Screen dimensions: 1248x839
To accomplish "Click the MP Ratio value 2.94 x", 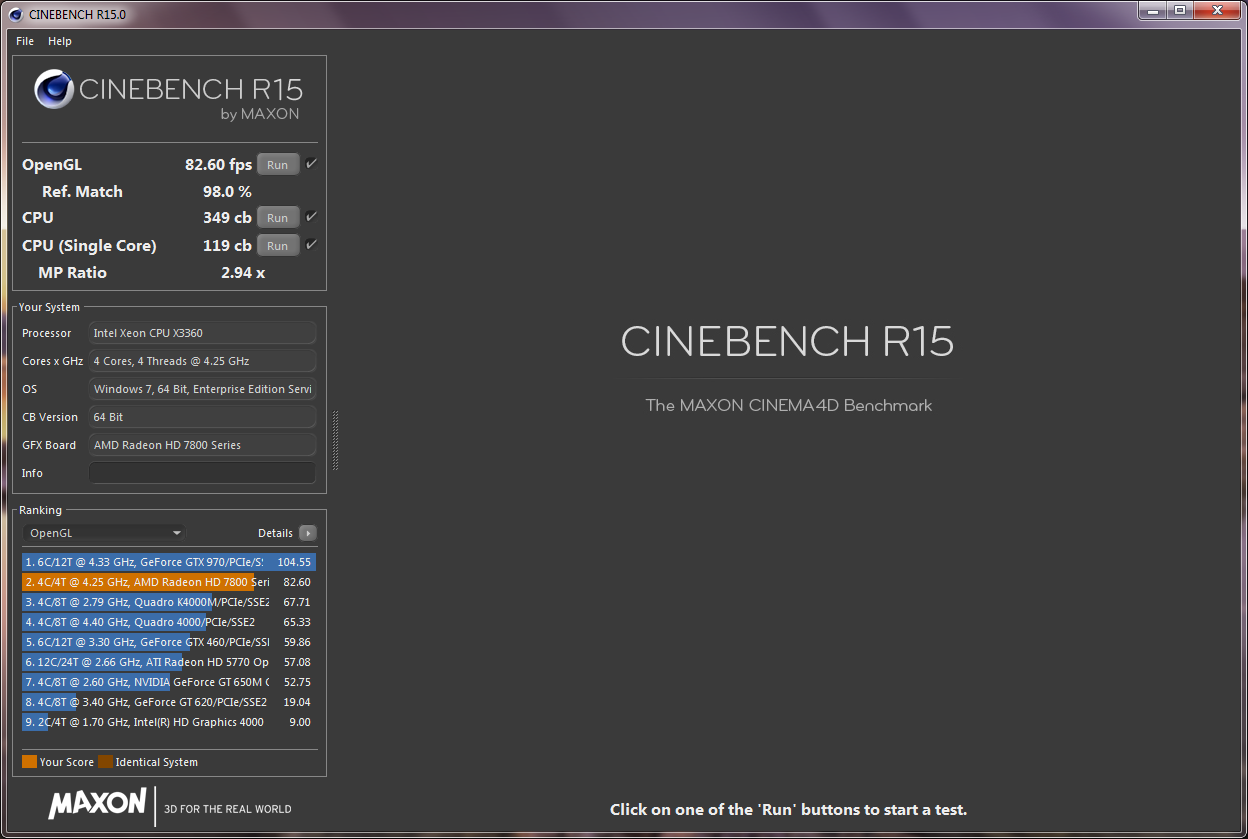I will click(243, 272).
